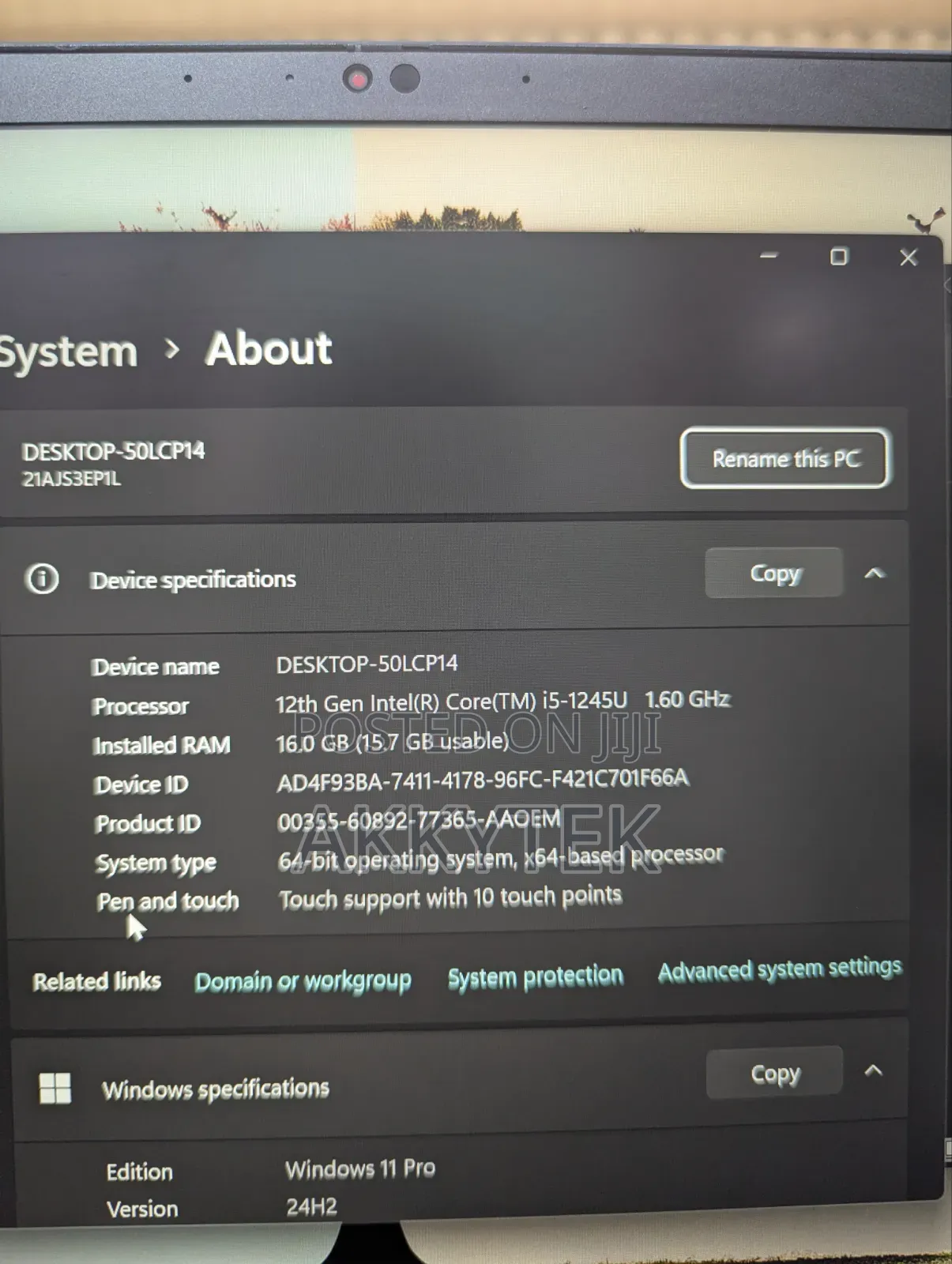
Task: Open the System protection link
Action: click(x=536, y=976)
